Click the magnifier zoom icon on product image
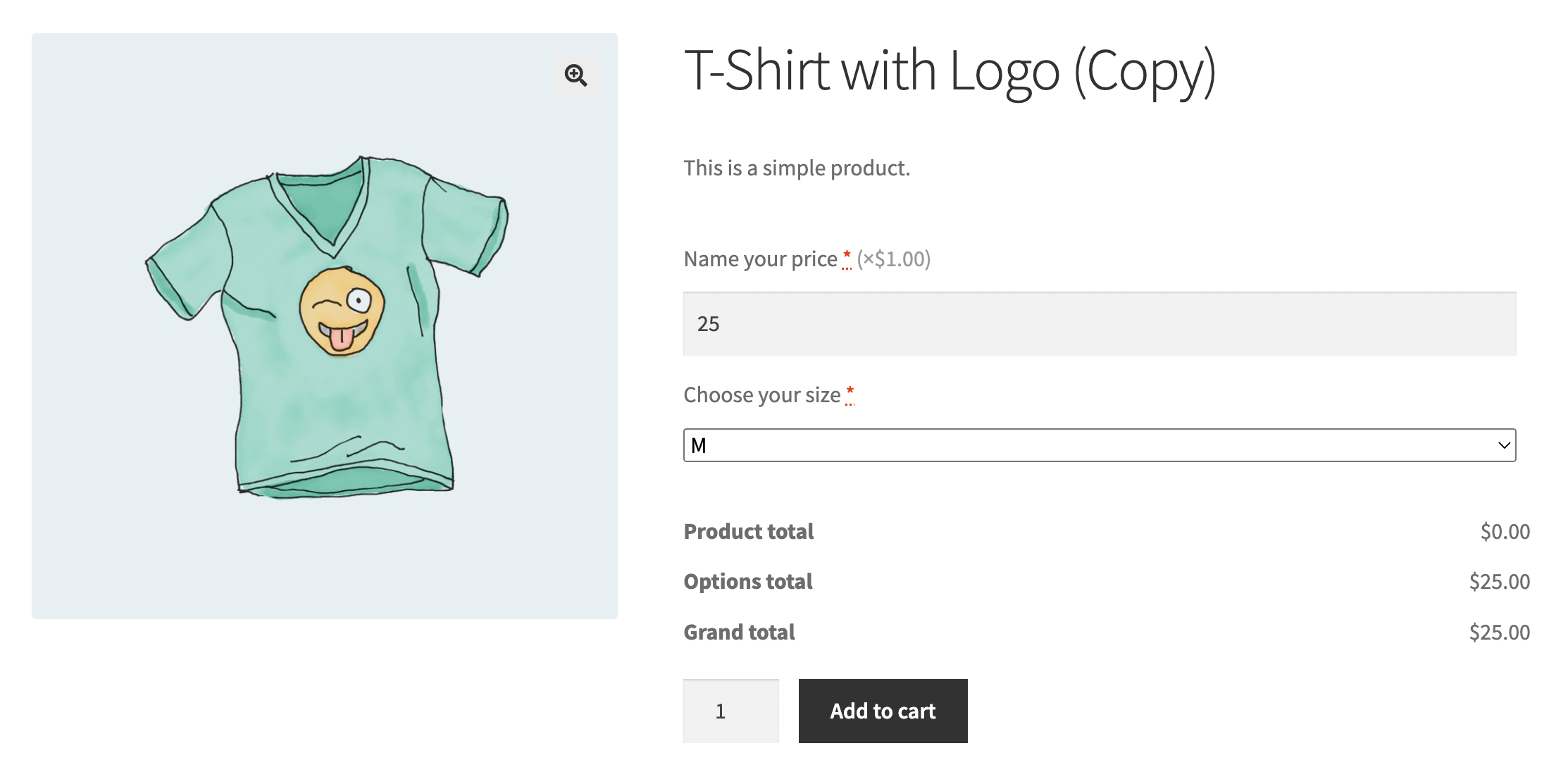The width and height of the screenshot is (1568, 765). point(575,75)
